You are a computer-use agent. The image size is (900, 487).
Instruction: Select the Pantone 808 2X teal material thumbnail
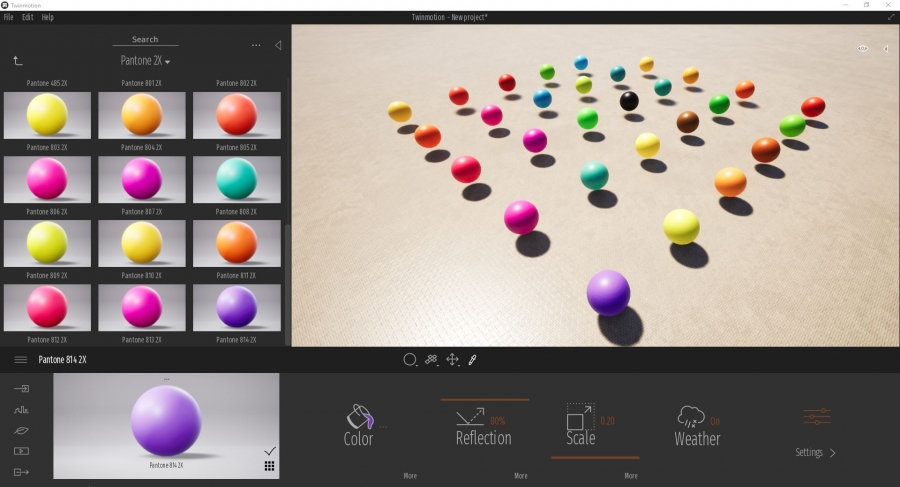click(x=237, y=179)
